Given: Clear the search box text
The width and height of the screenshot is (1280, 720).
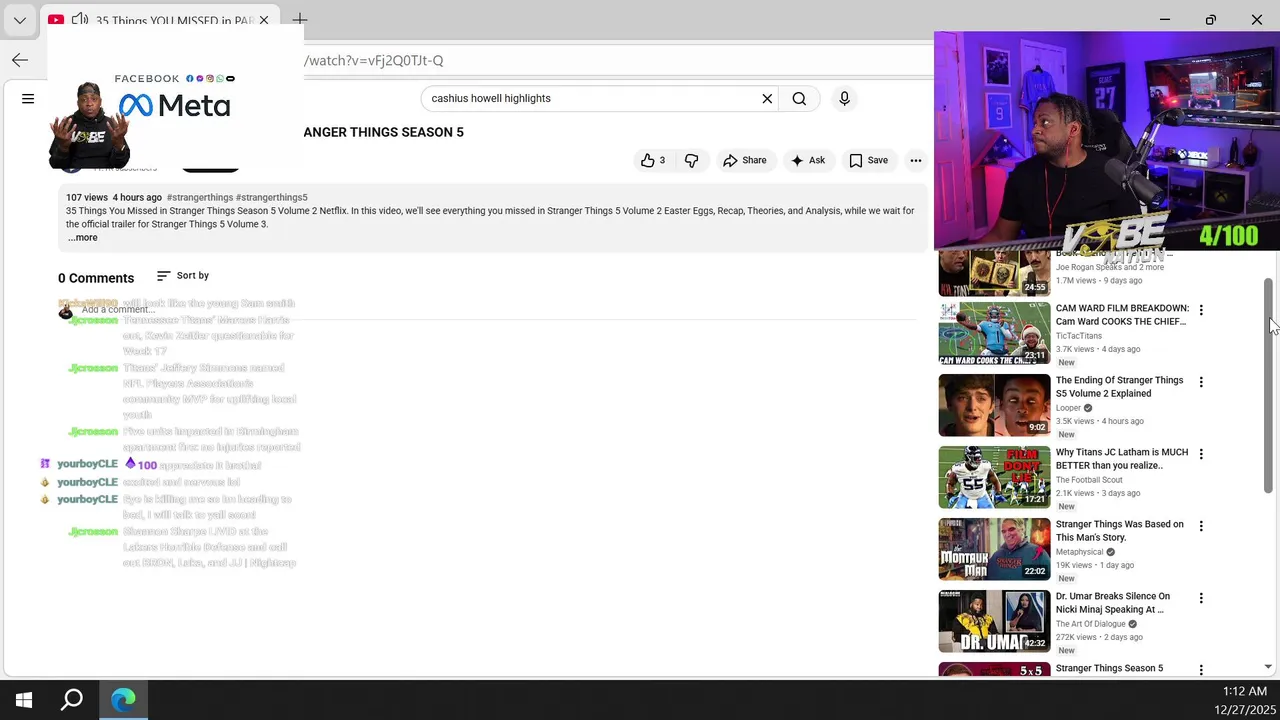Looking at the screenshot, I should point(767,99).
